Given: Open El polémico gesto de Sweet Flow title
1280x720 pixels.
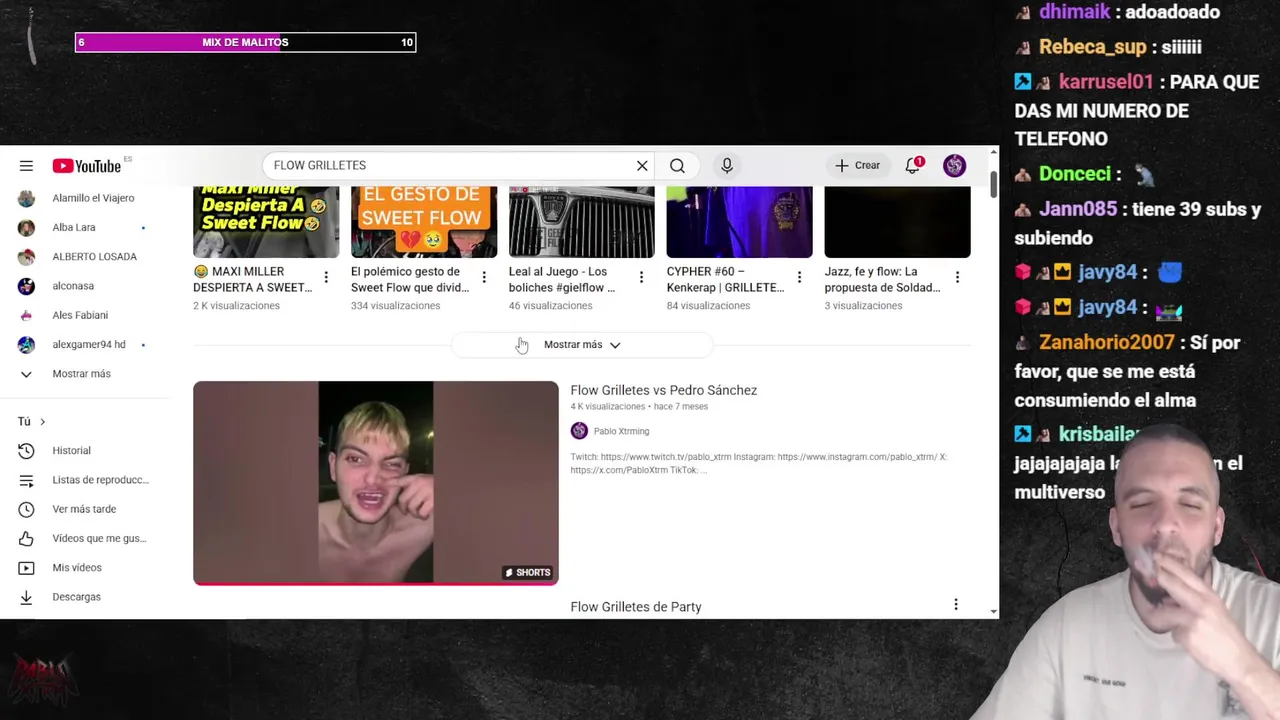Looking at the screenshot, I should click(x=410, y=280).
